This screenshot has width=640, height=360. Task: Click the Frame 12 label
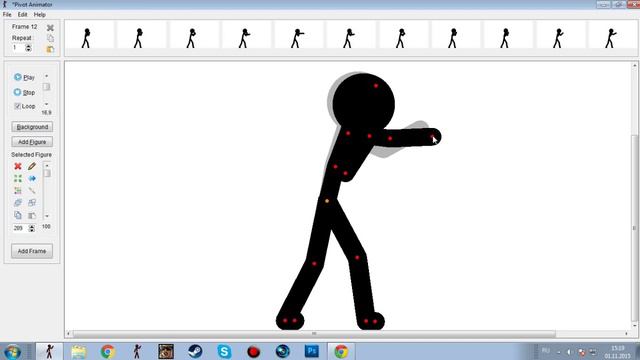coord(24,27)
